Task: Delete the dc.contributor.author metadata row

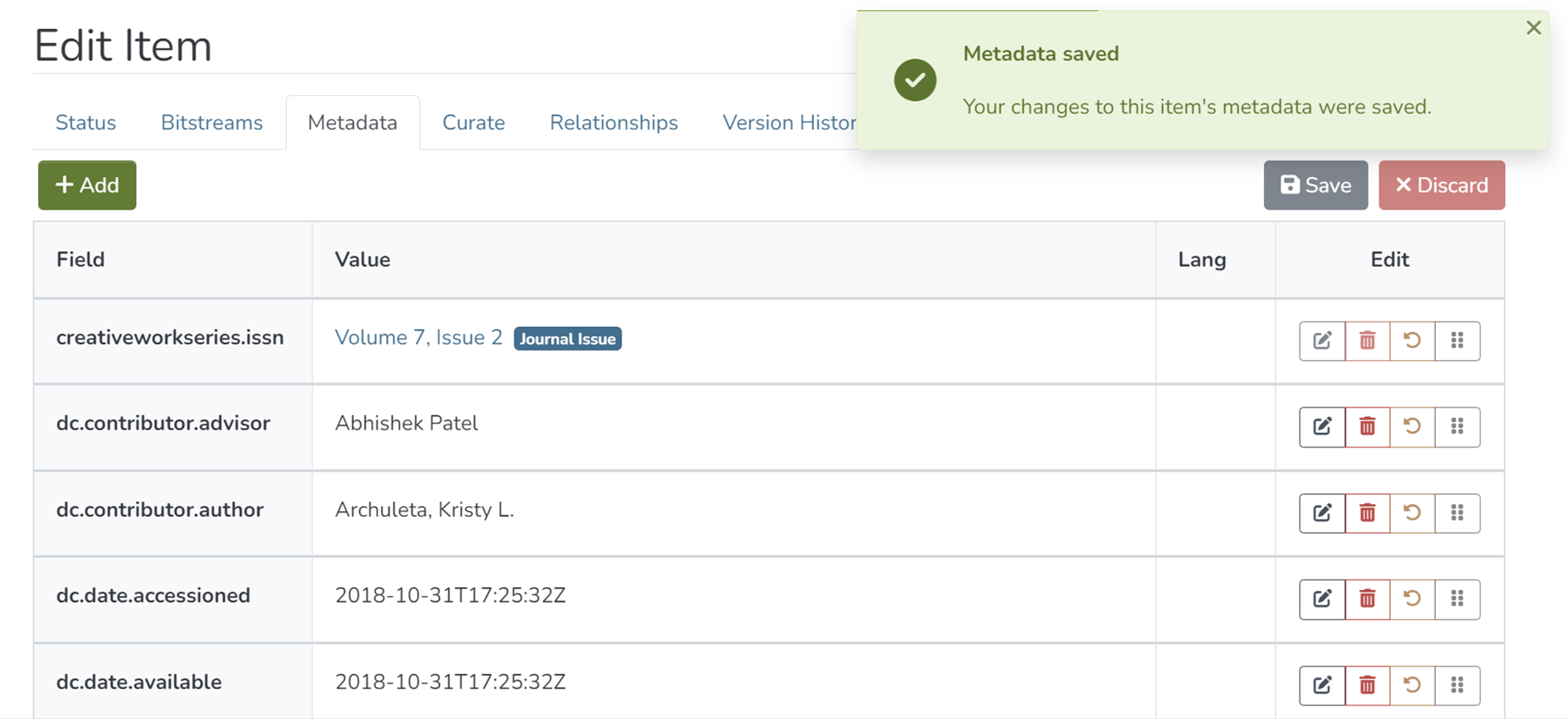Action: coord(1367,513)
